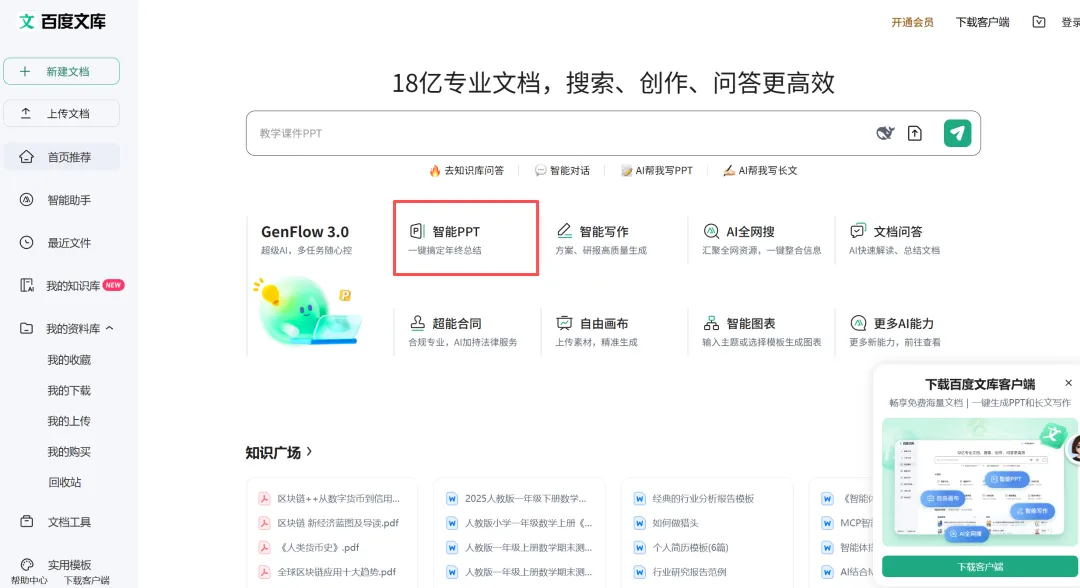Click the AI全网搜 icon
This screenshot has width=1080, height=588.
pyautogui.click(x=711, y=231)
